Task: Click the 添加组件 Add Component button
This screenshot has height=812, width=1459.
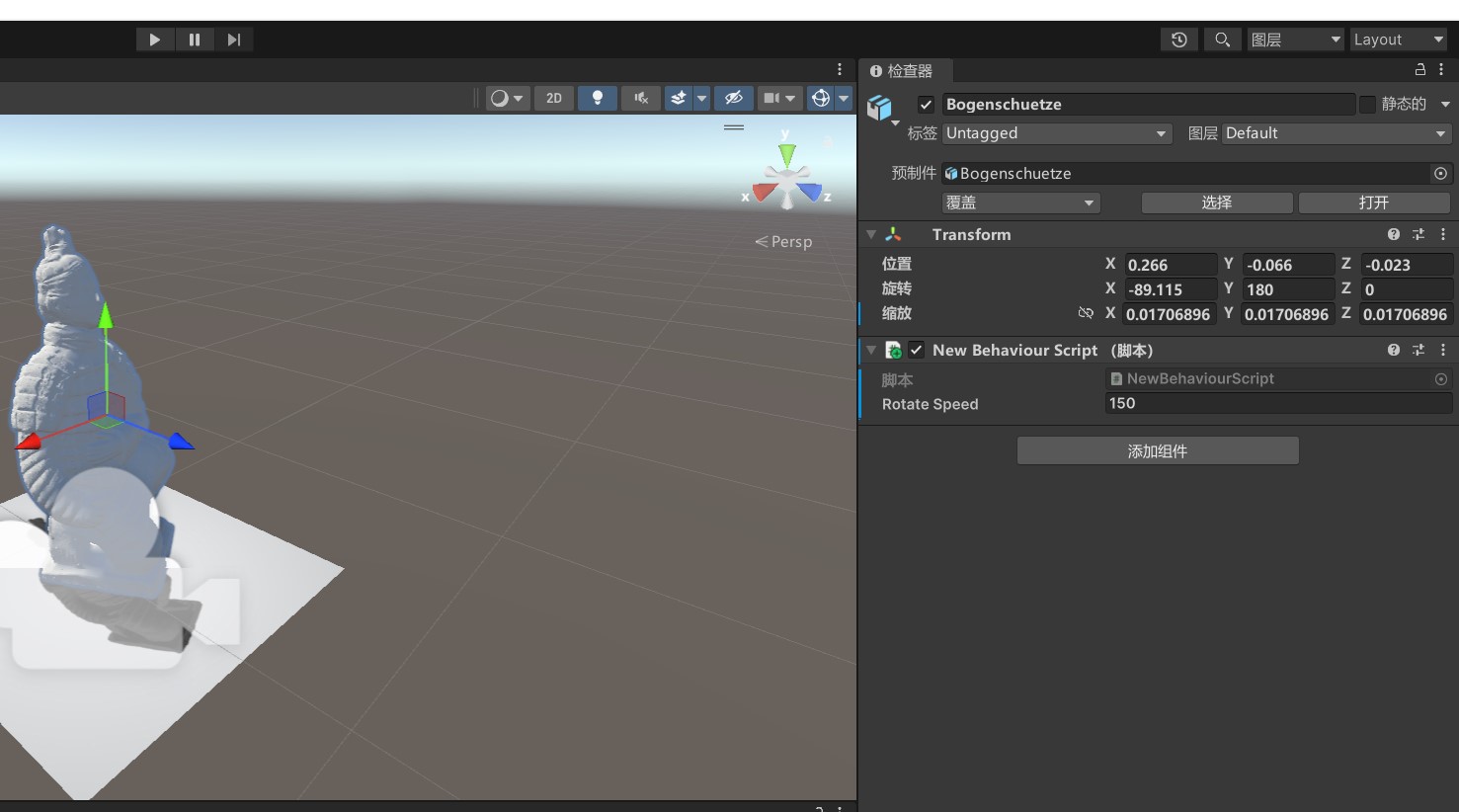Action: point(1158,451)
